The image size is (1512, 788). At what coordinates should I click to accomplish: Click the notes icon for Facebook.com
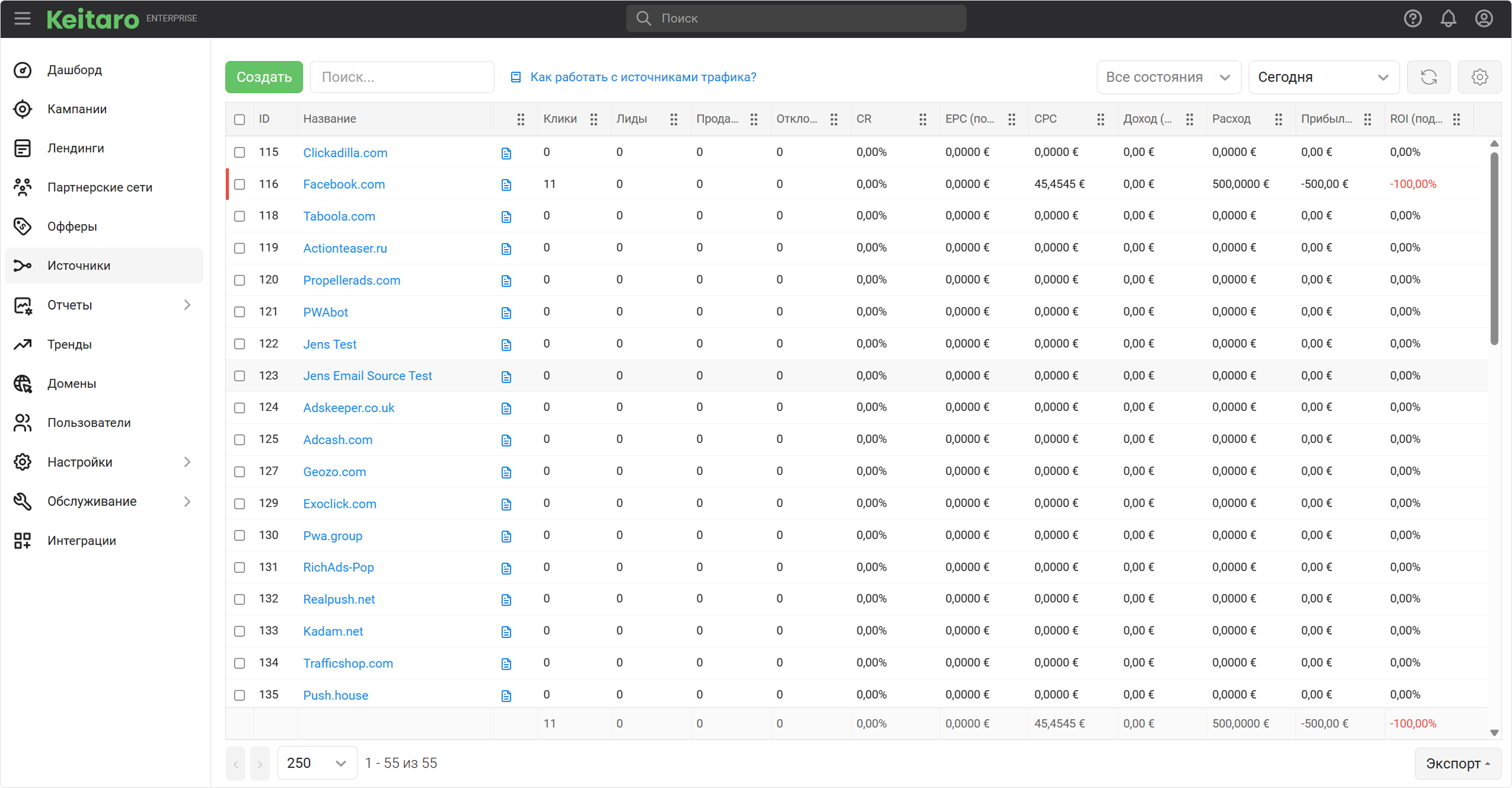pos(506,185)
